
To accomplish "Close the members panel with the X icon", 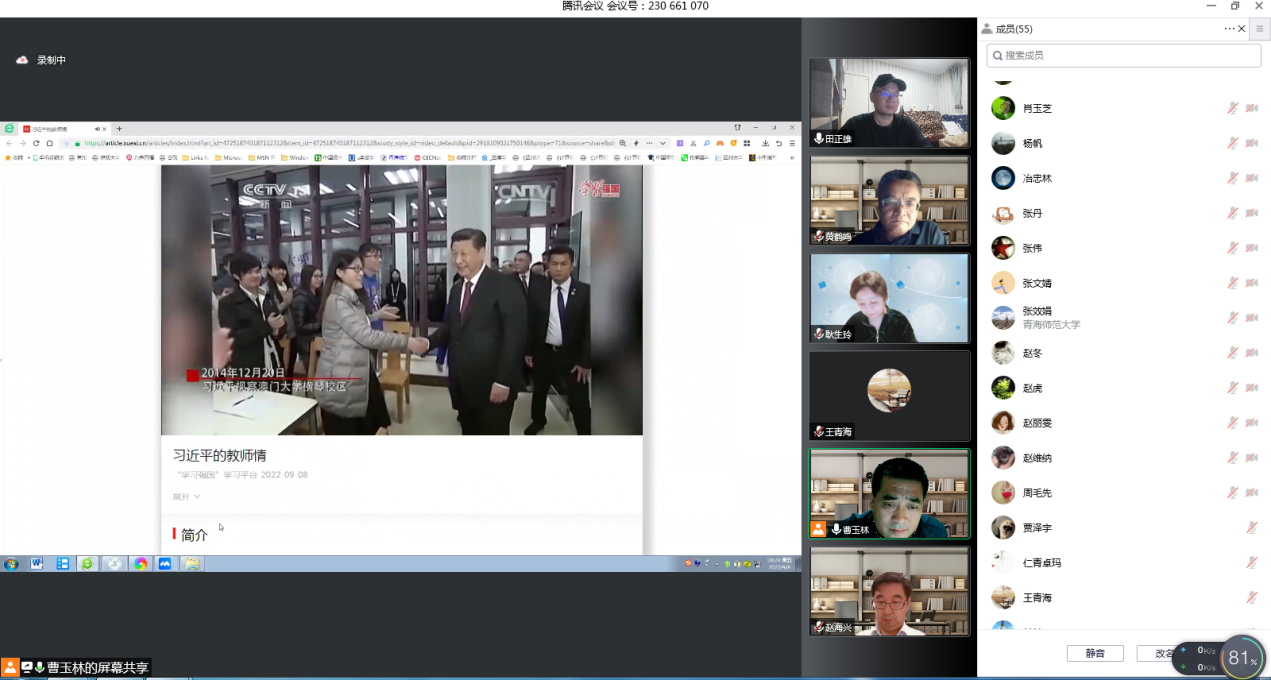I will point(1242,29).
